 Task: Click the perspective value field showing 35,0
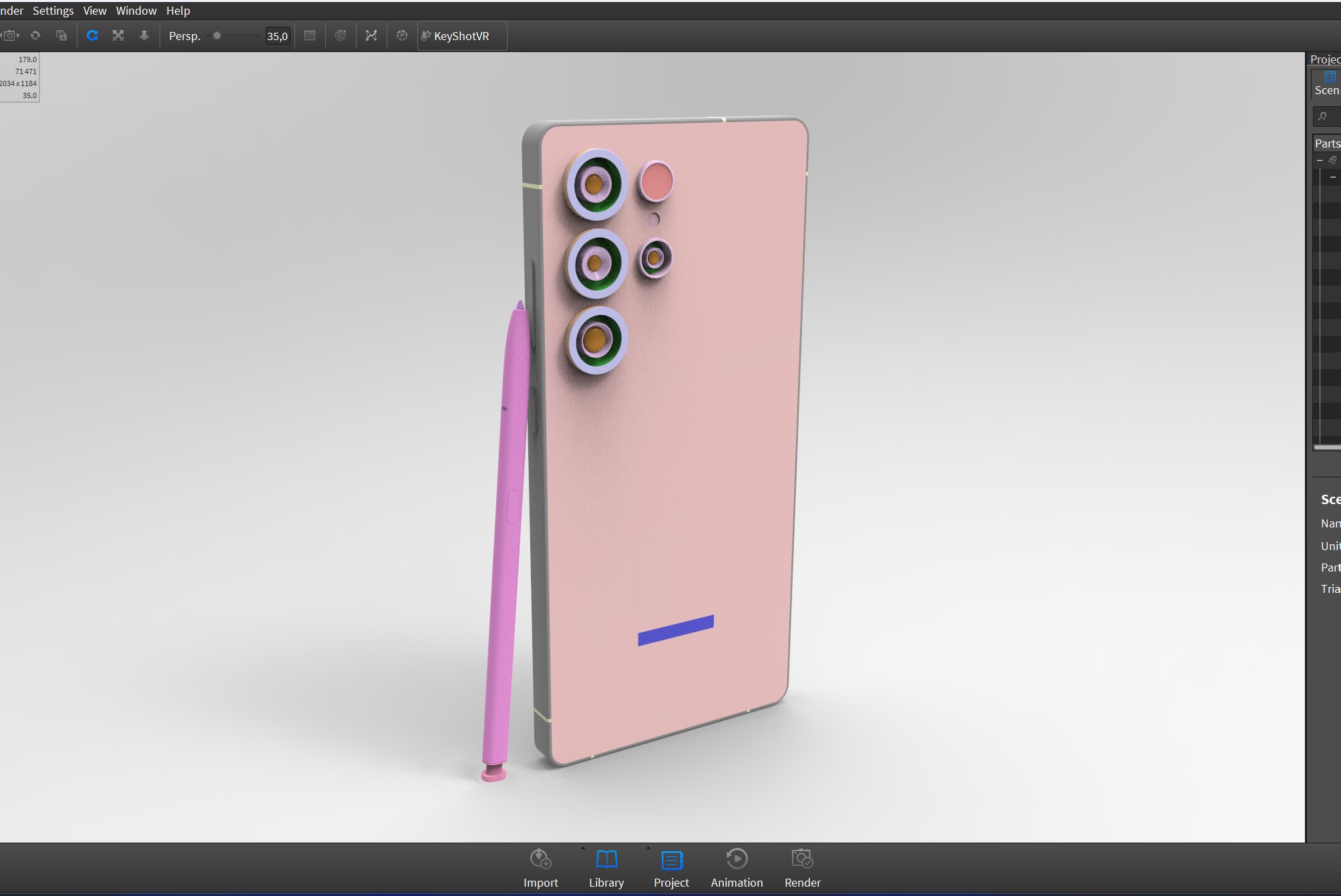click(x=277, y=36)
